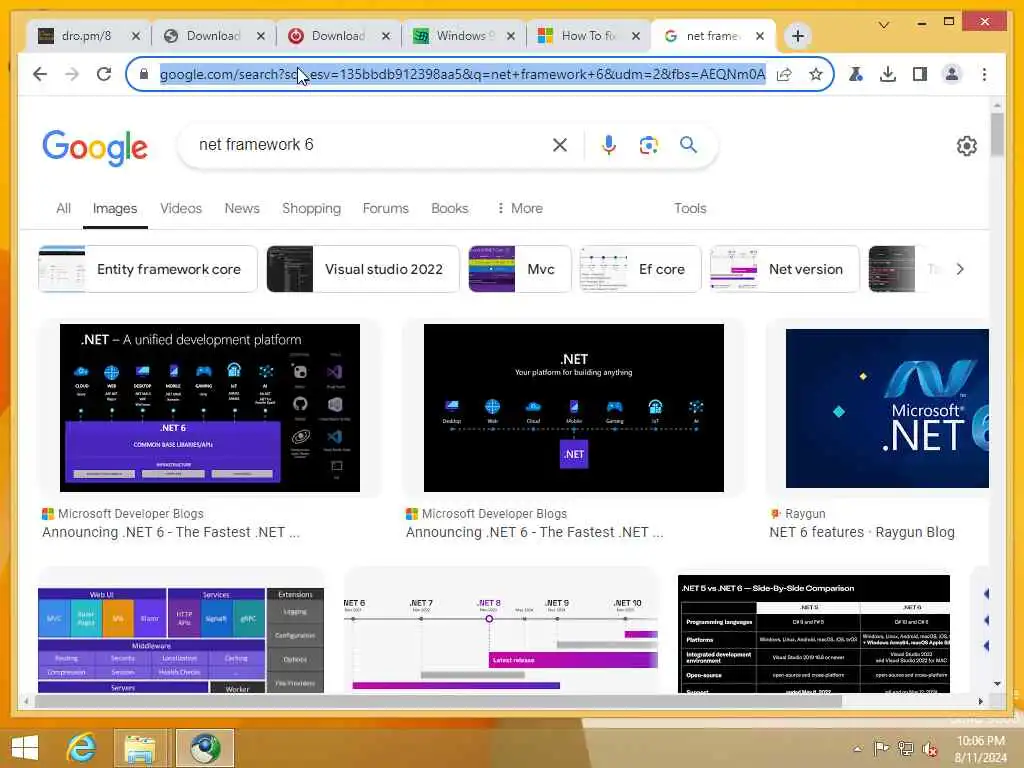The height and width of the screenshot is (768, 1024).
Task: Click the address bar URL field
Action: coord(462,74)
